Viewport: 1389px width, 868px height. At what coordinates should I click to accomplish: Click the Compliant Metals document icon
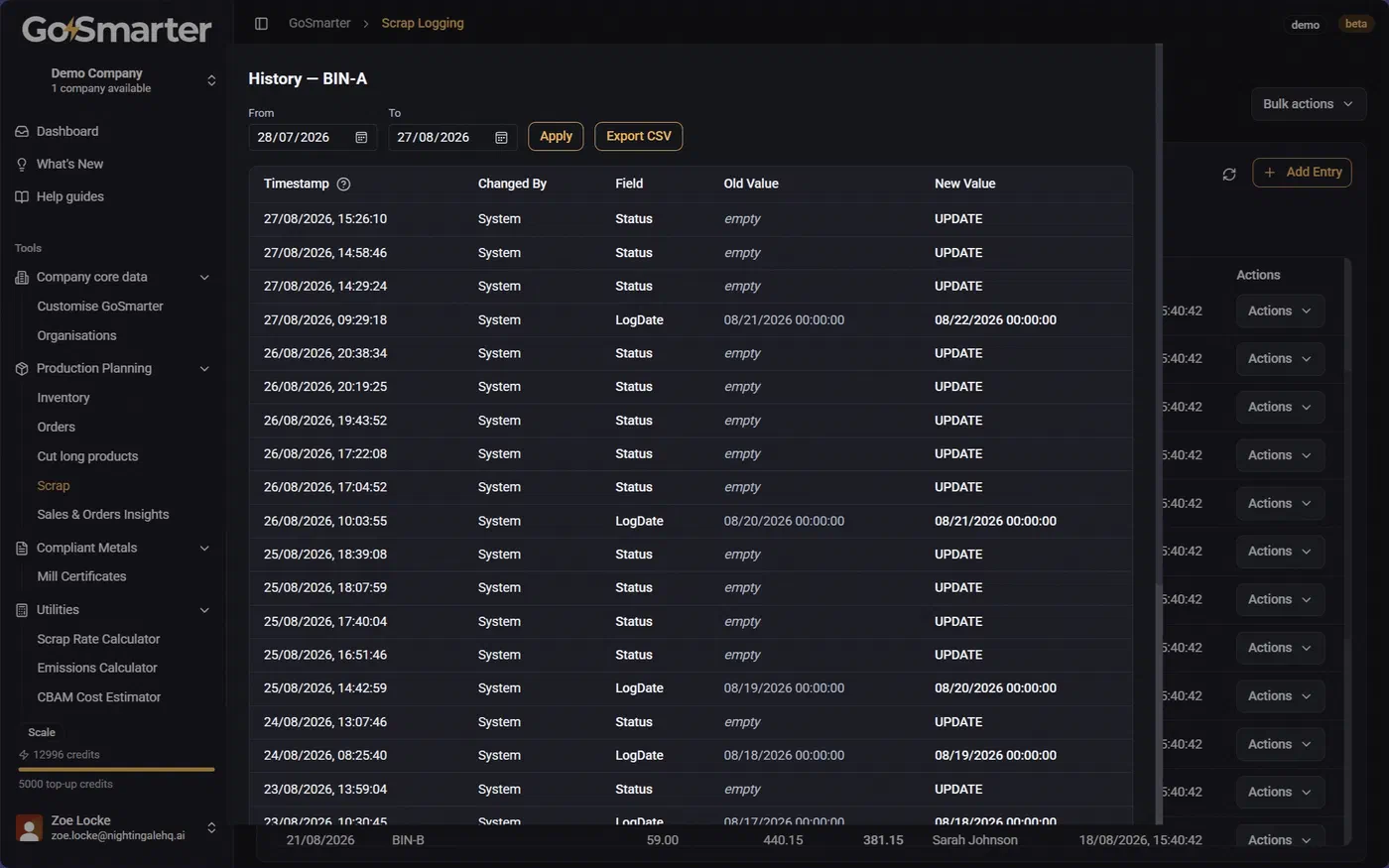pyautogui.click(x=22, y=548)
